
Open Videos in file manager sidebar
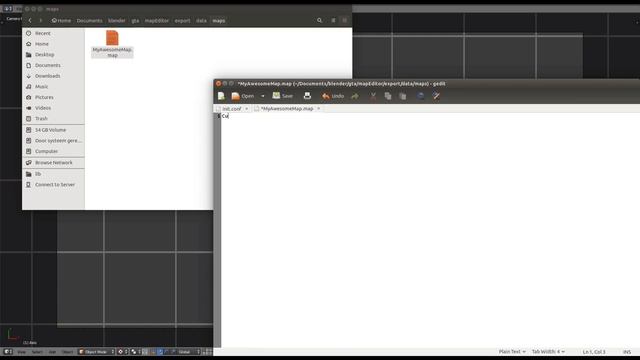tap(53, 108)
